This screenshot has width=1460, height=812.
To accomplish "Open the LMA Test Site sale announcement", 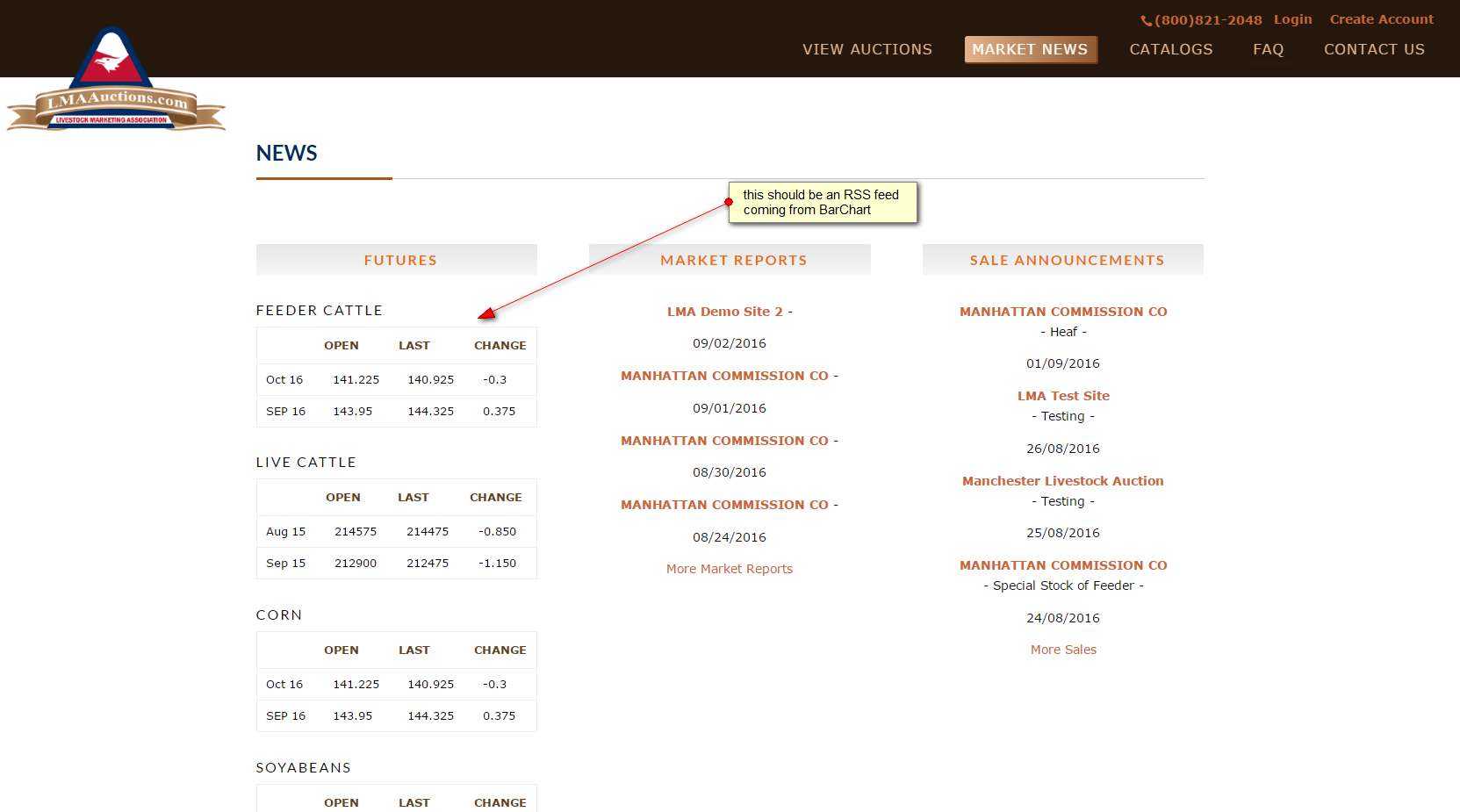I will (1063, 396).
